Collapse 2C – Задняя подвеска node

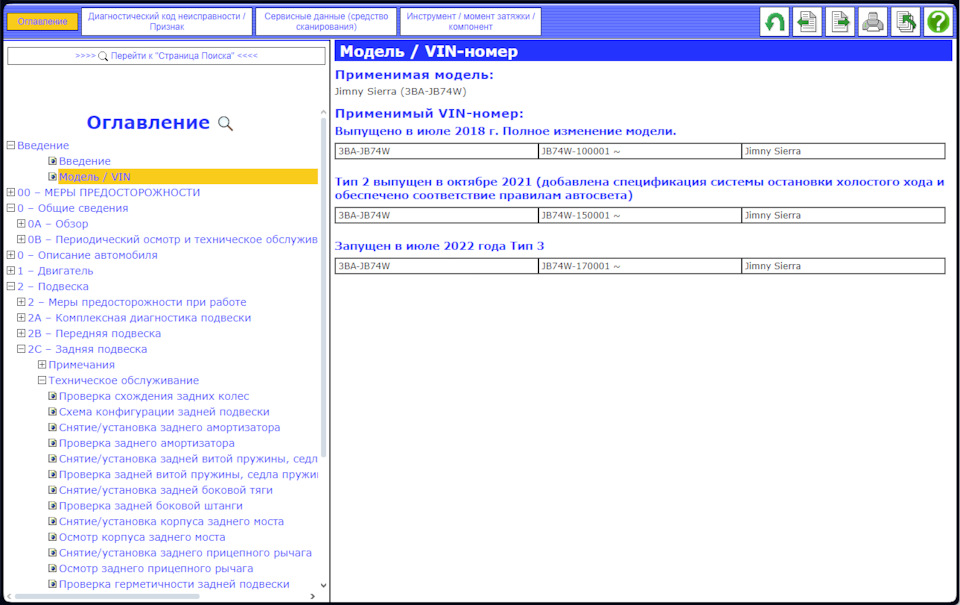(x=21, y=349)
